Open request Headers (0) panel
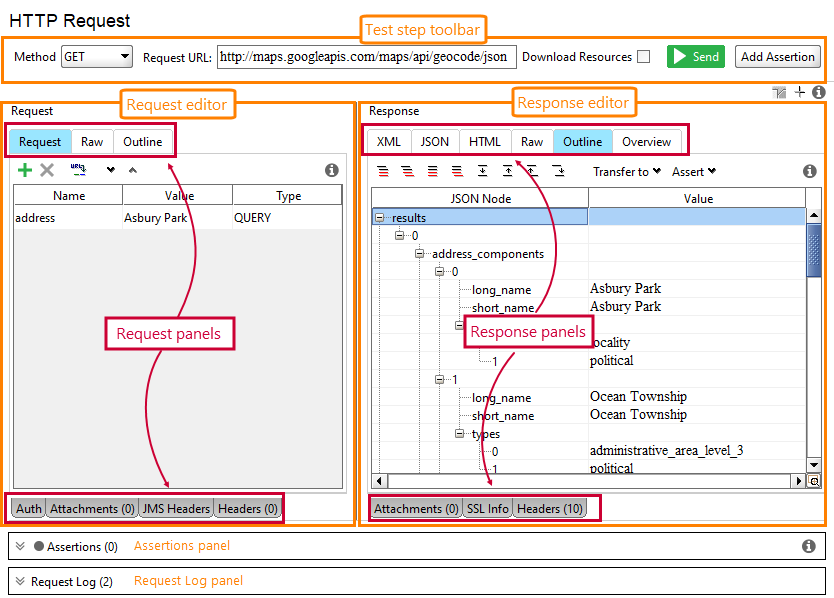 248,509
